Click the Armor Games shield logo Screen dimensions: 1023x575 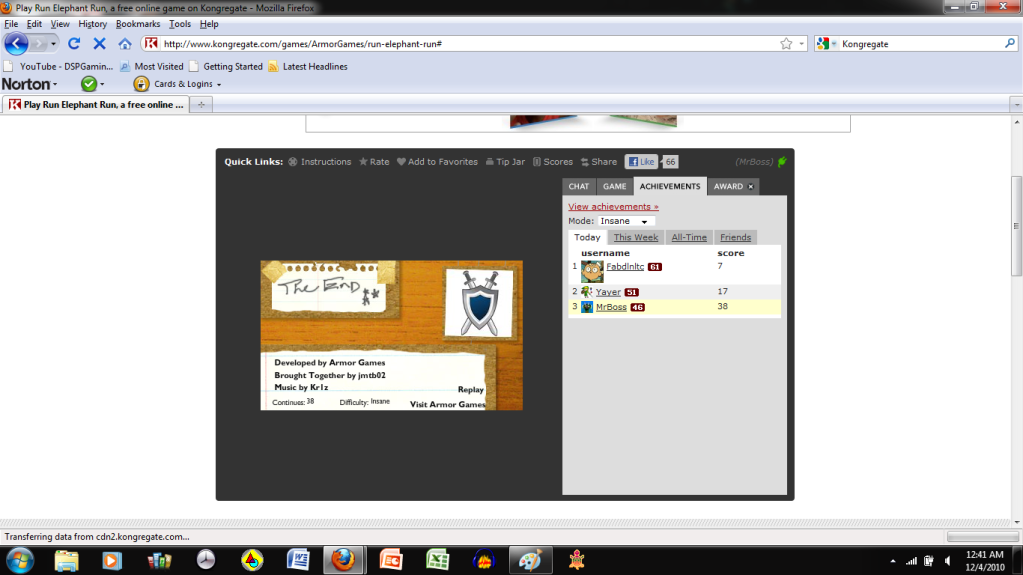tap(480, 303)
